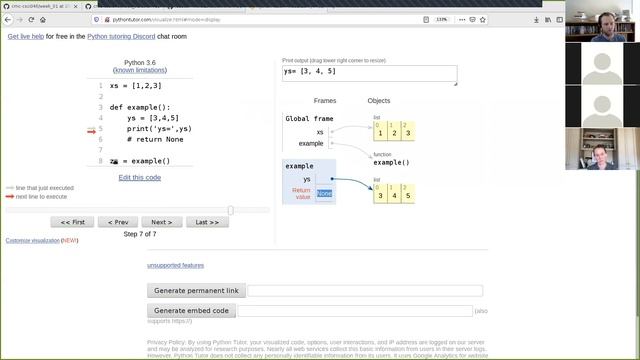
Task: Click the function example() object
Action: [x=391, y=162]
